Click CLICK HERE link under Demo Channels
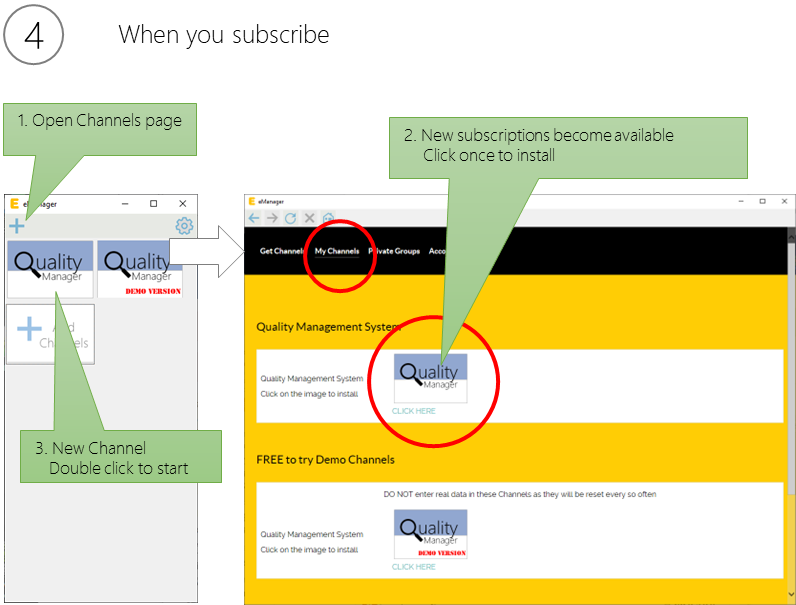Screen dimensions: 796x605 [x=414, y=567]
